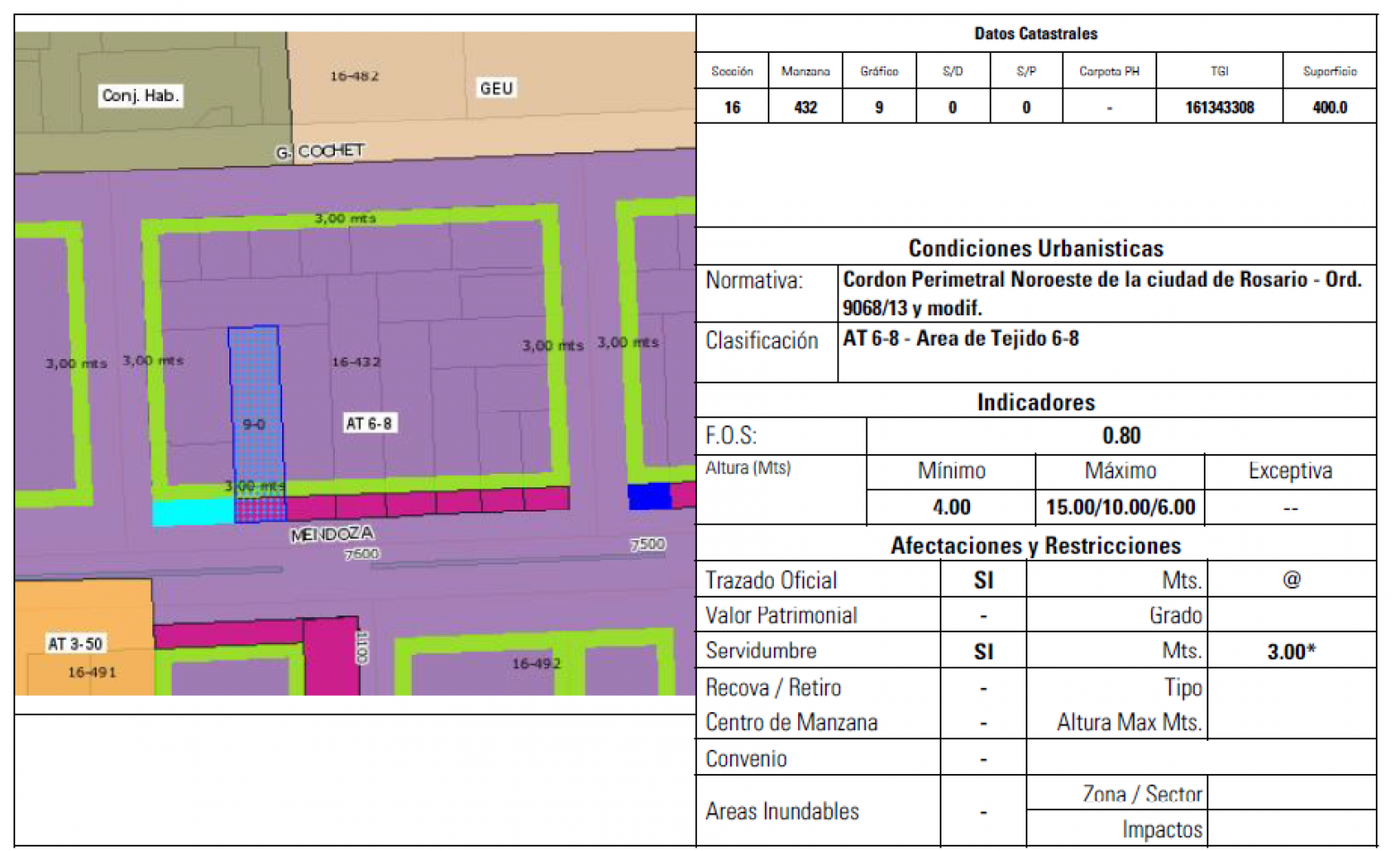Select the F.O.S. value 0.80

pyautogui.click(x=1121, y=436)
